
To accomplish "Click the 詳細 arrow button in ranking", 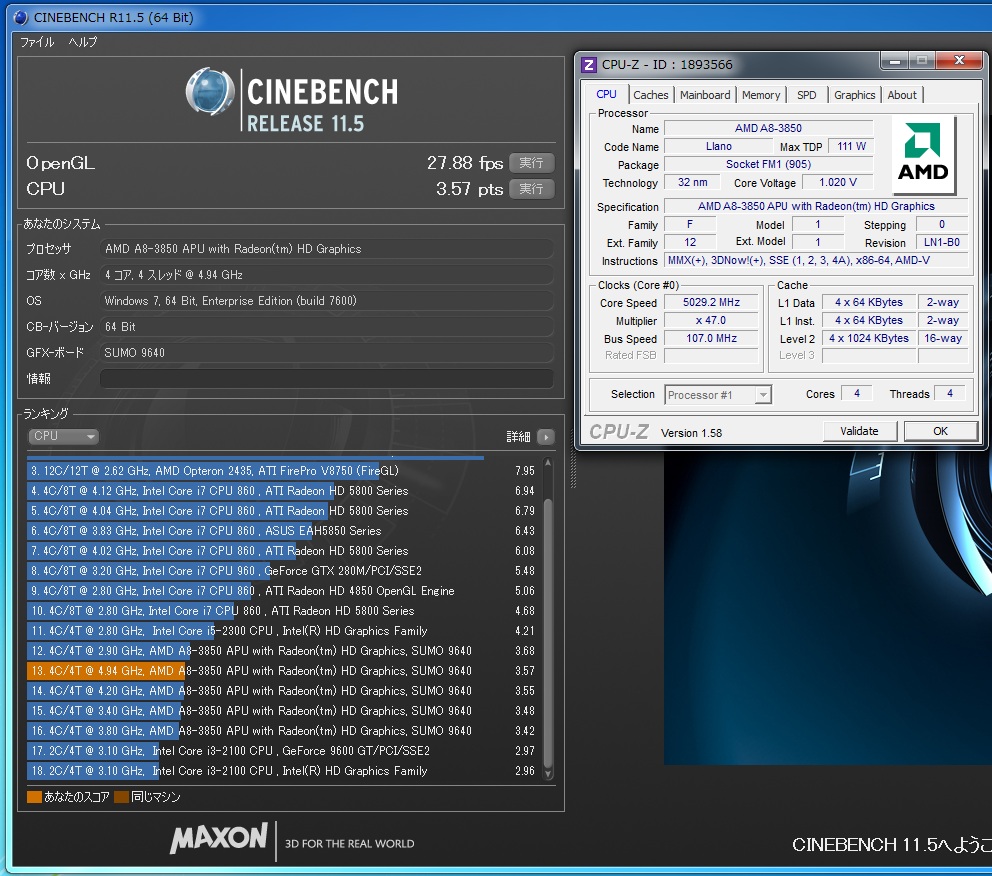I will 545,437.
